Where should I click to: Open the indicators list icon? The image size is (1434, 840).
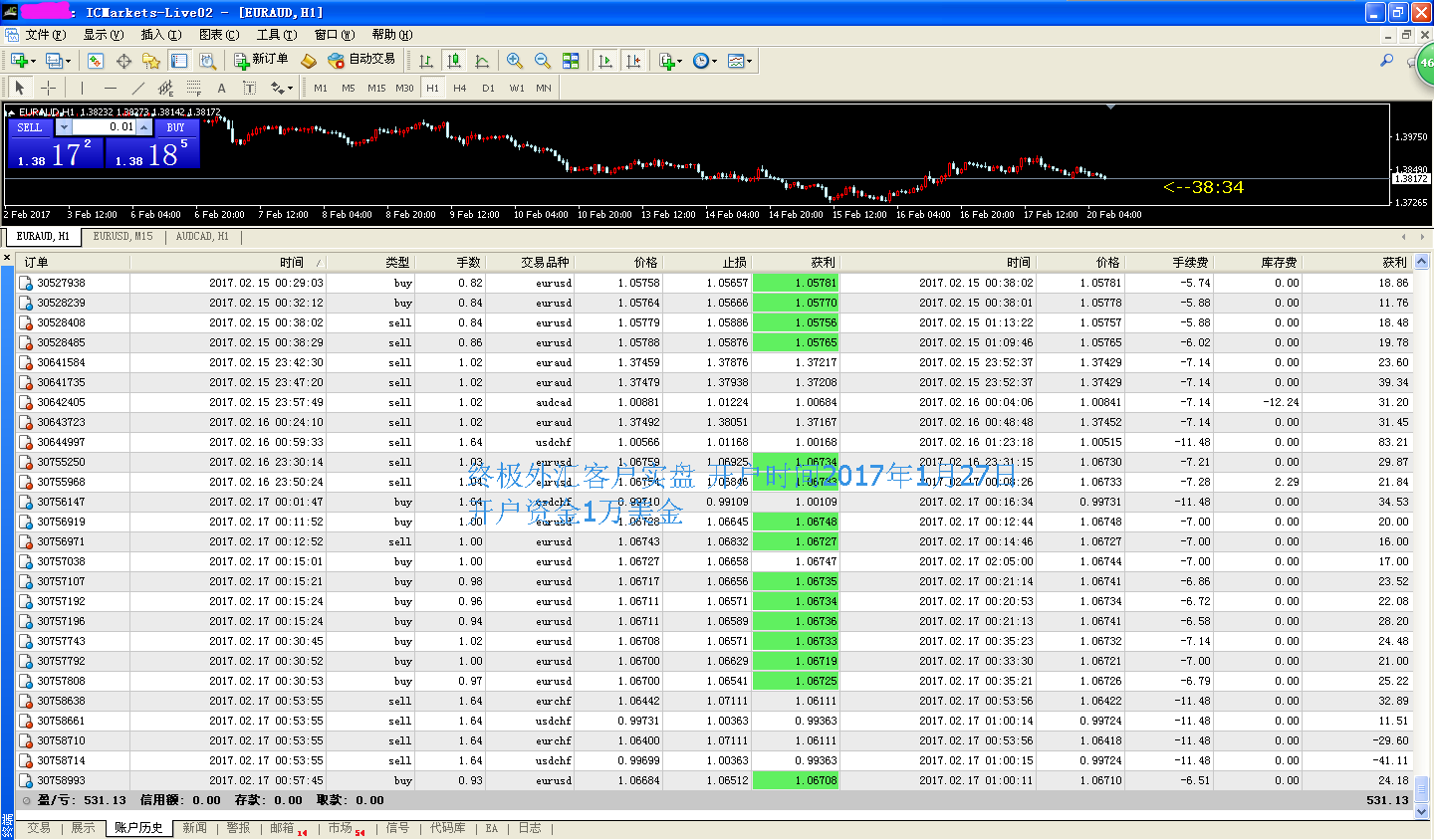coord(665,61)
